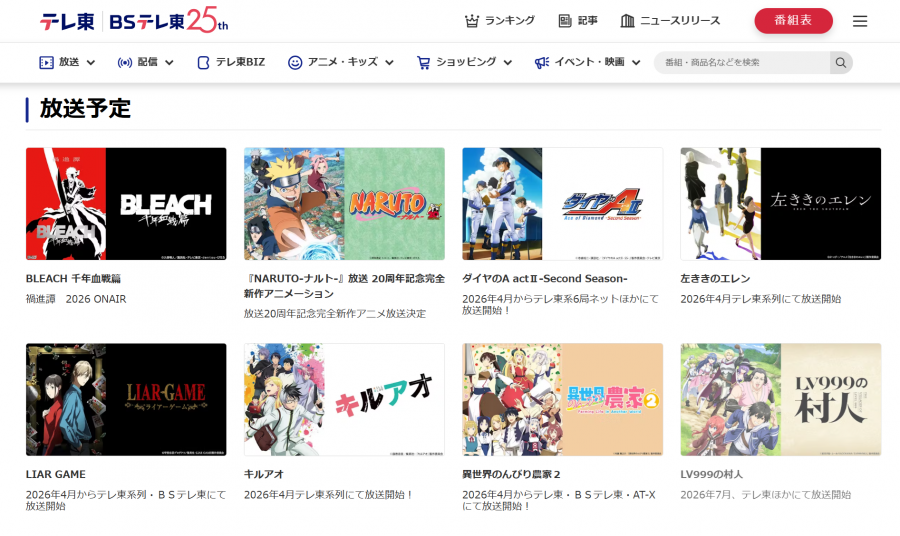
Task: Open ランキング page
Action: 510,21
